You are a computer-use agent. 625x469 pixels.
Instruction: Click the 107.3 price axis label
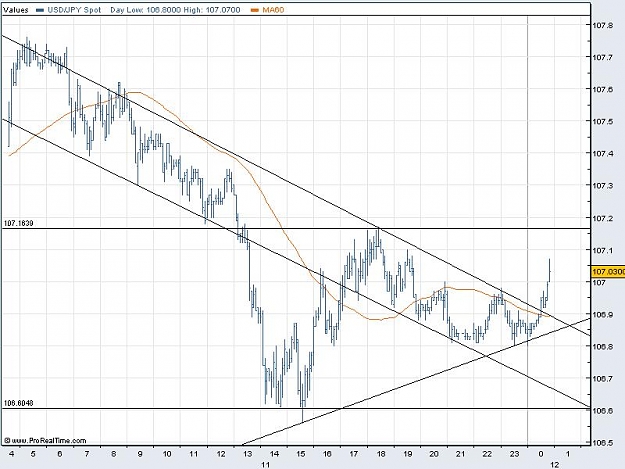point(602,186)
